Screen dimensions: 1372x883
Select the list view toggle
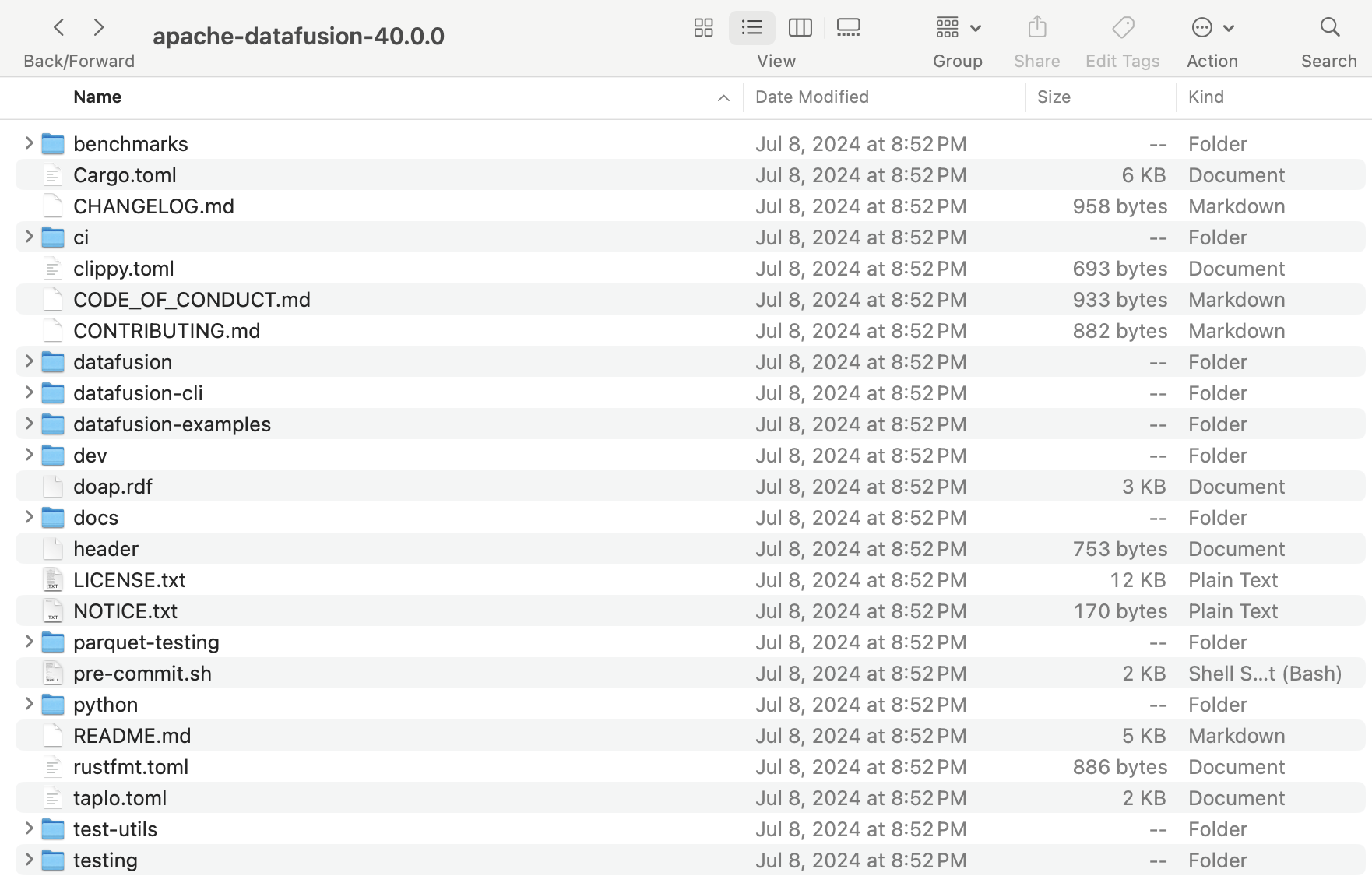751,28
